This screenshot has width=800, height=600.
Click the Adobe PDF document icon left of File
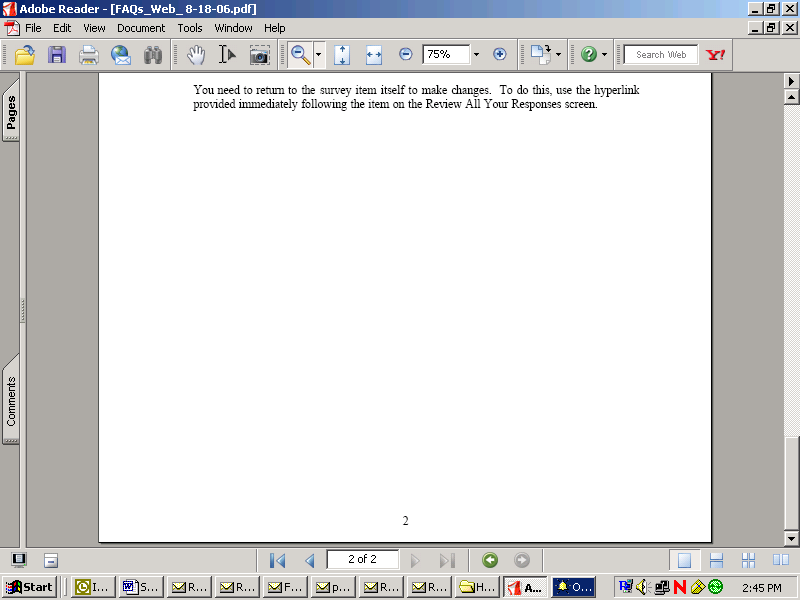[11, 28]
